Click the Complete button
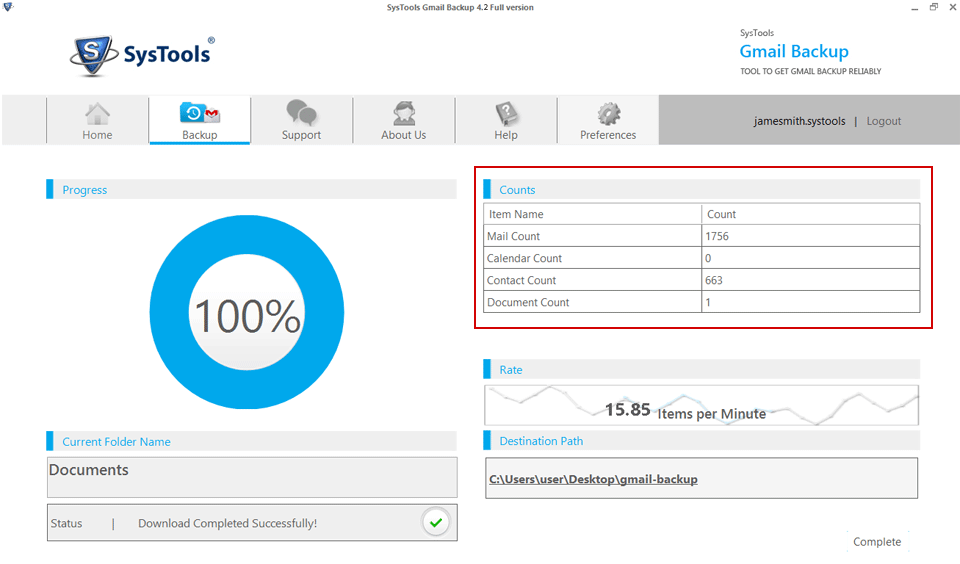 click(x=877, y=542)
